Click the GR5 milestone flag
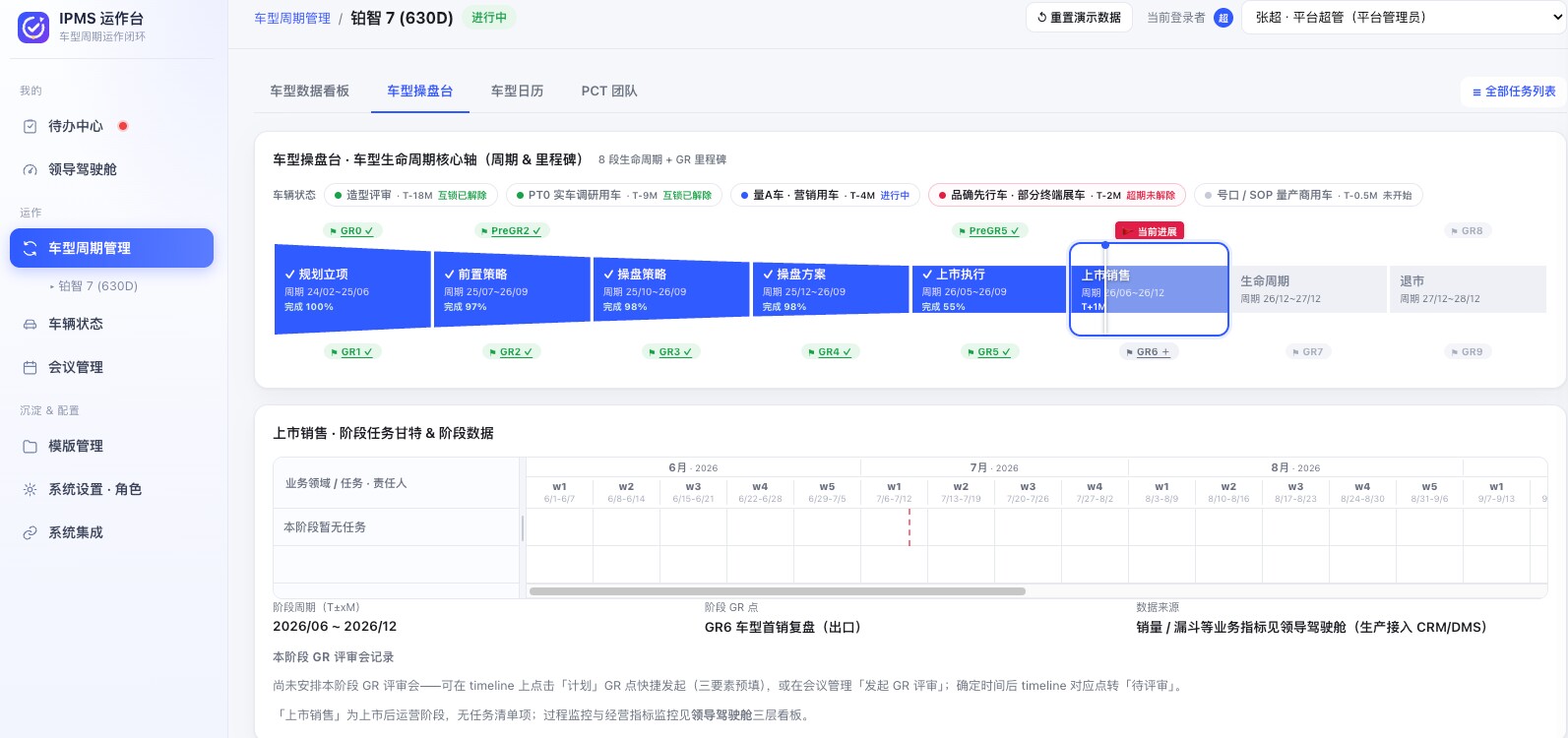This screenshot has height=738, width=1568. (x=989, y=351)
